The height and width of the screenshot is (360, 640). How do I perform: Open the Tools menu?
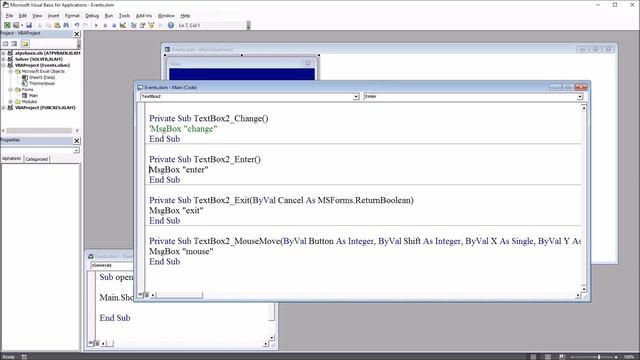[x=124, y=16]
